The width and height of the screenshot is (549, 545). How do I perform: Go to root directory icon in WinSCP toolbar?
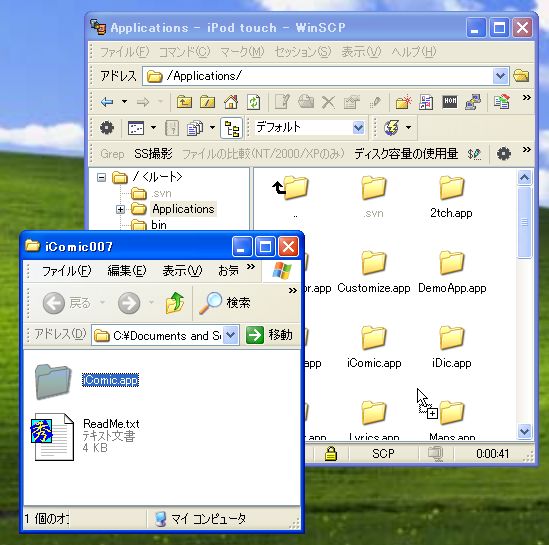point(207,102)
